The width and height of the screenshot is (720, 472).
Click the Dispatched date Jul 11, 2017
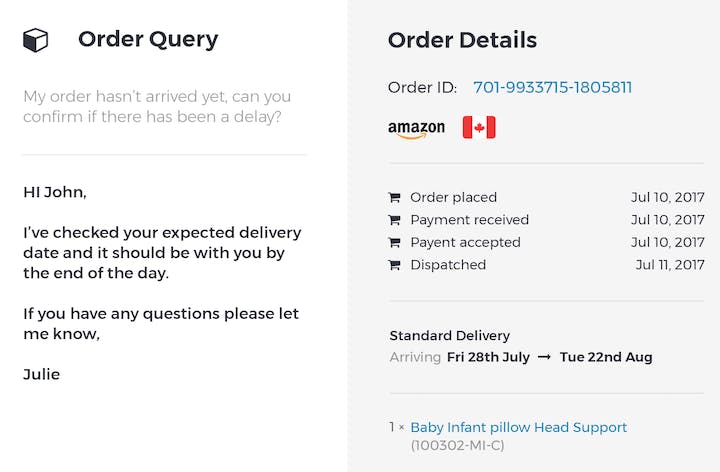(670, 265)
